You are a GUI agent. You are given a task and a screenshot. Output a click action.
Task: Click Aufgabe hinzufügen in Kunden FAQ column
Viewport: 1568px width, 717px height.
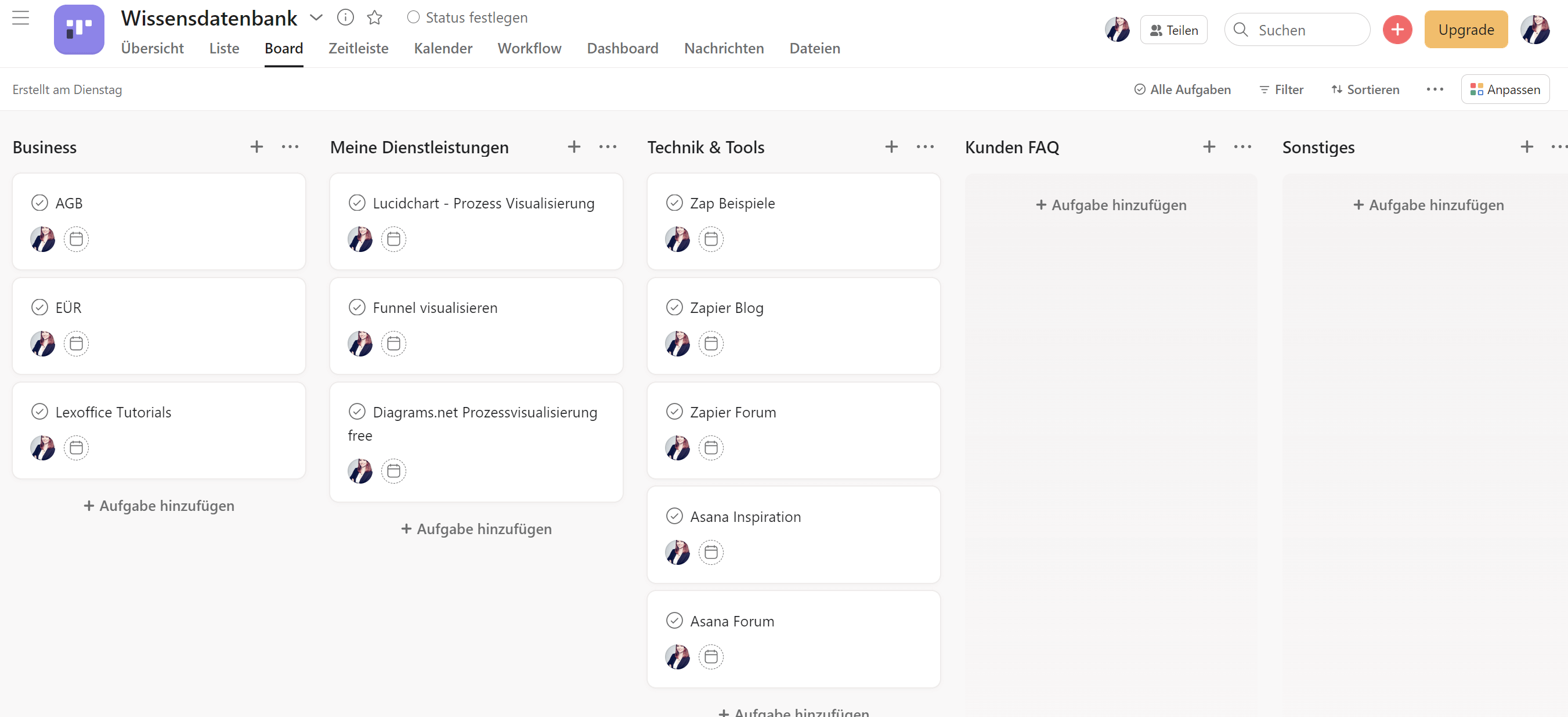[x=1111, y=205]
